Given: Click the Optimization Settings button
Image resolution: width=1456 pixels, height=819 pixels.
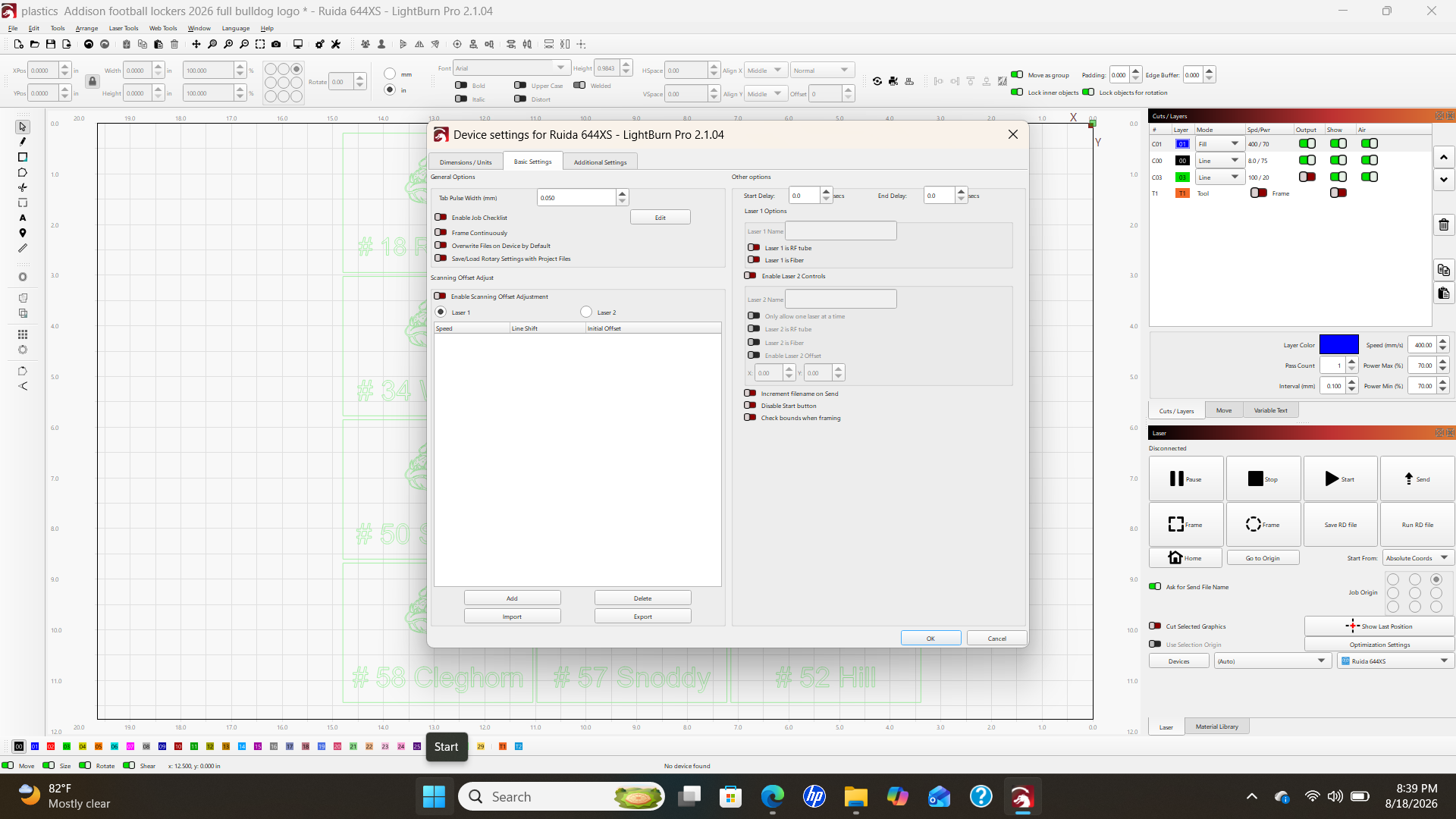Looking at the screenshot, I should tap(1379, 645).
